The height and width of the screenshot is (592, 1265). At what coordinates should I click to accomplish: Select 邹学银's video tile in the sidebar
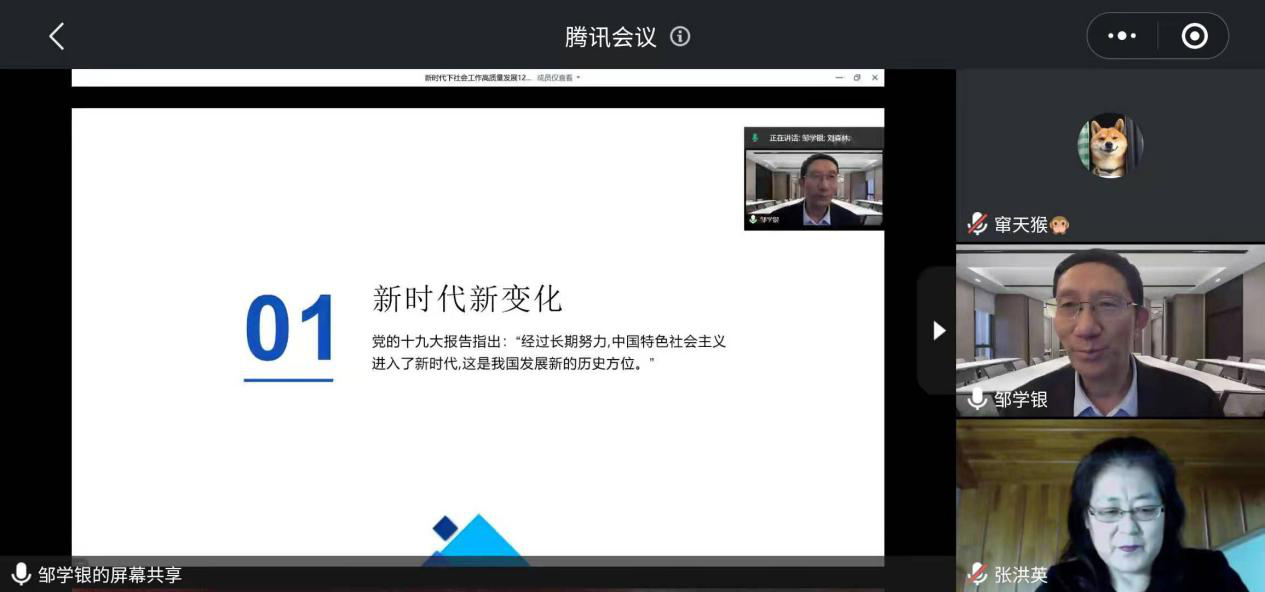1110,330
